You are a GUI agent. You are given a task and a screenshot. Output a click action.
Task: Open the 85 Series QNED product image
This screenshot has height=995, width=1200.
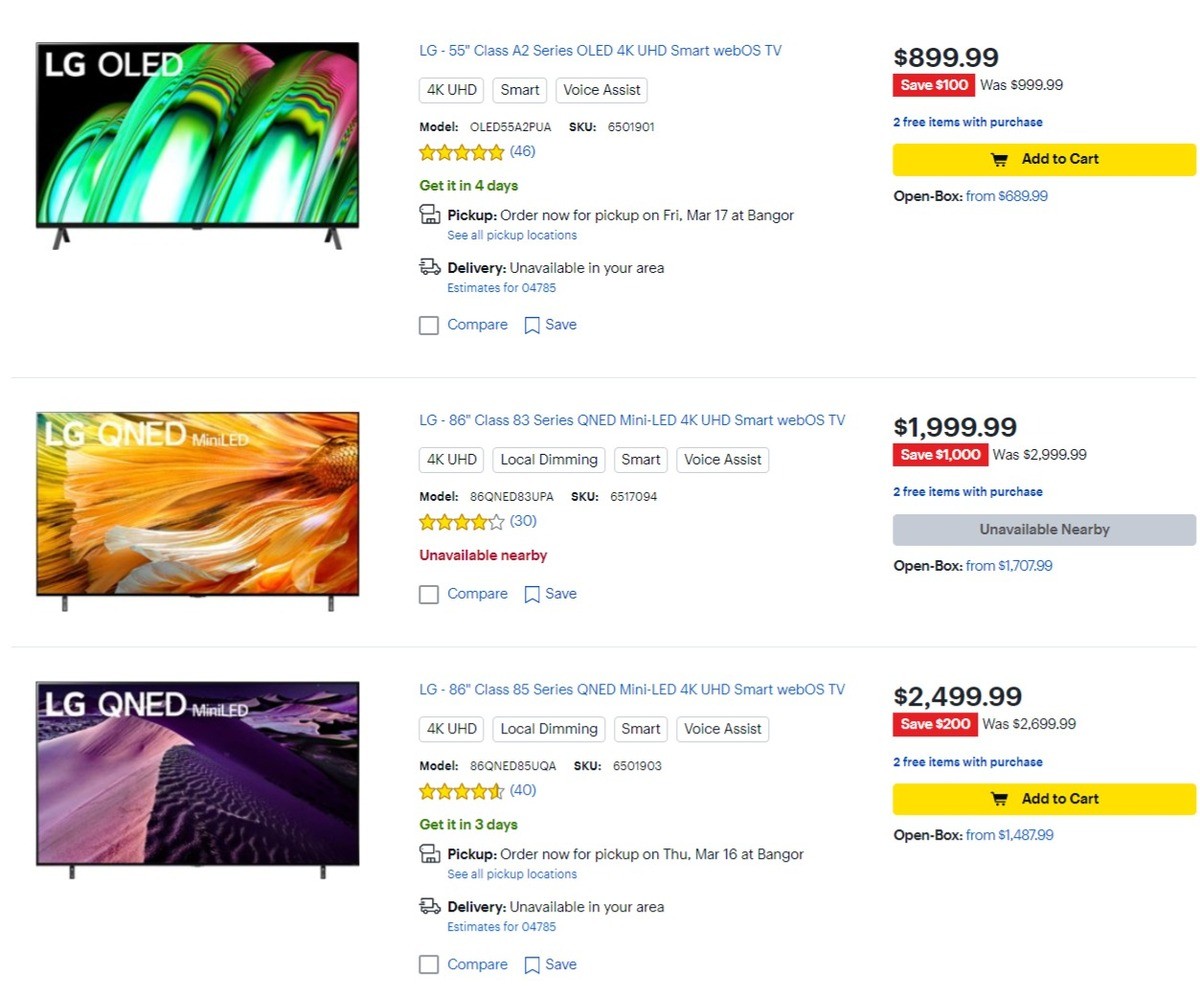197,778
